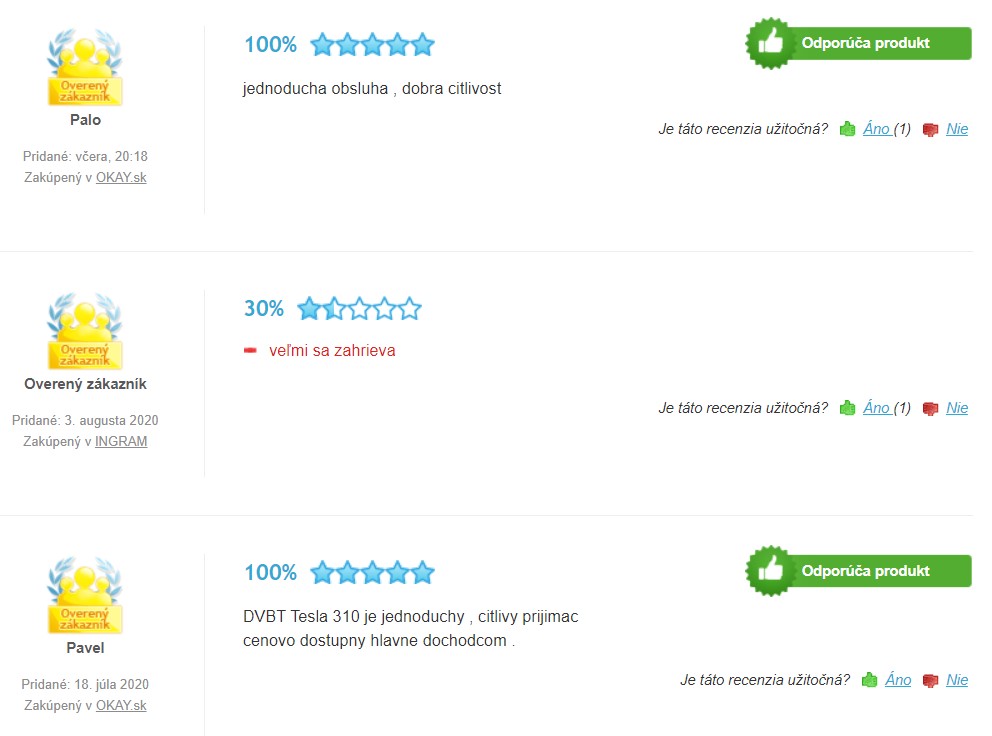Vote Nie on Pavel's review
Viewport: 992px width, 736px height.
957,680
